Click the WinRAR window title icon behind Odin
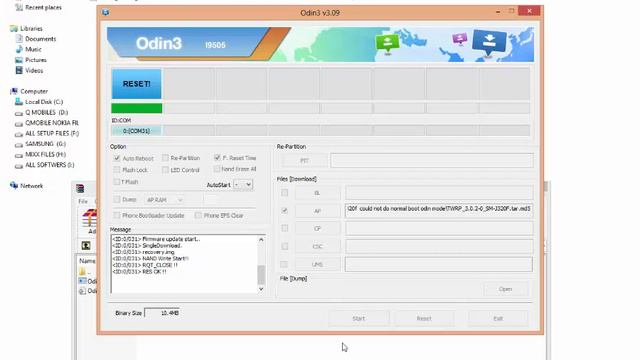The width and height of the screenshot is (640, 360). 80,188
